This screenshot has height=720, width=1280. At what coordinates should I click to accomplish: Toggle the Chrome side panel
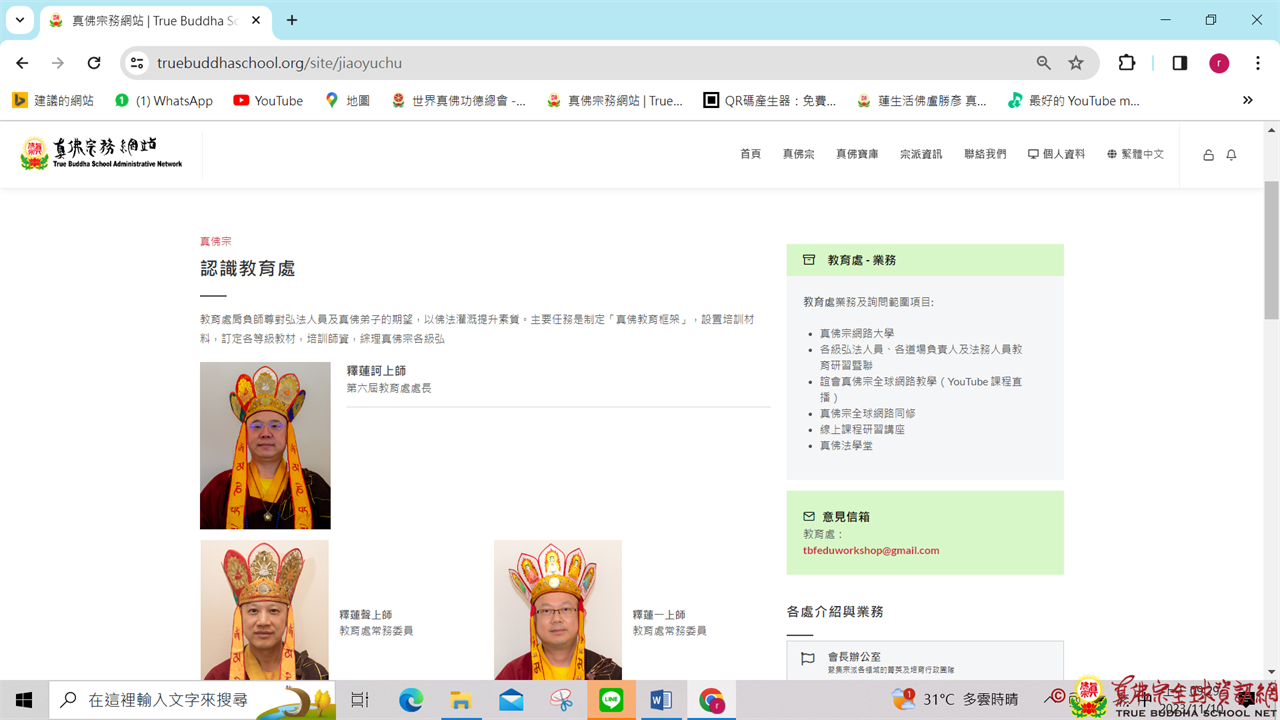tap(1180, 63)
